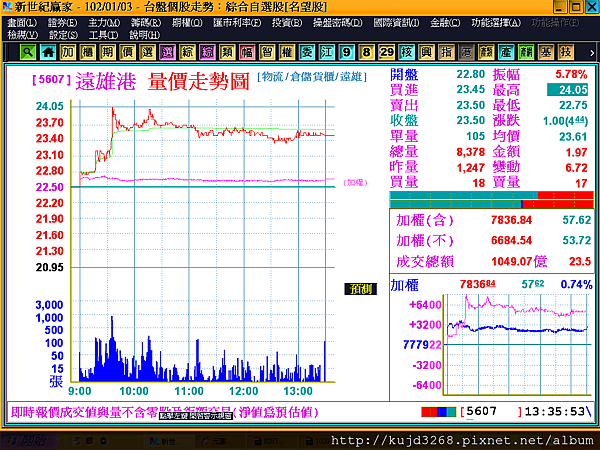Open the 證券(E) menu
The height and width of the screenshot is (450, 600).
(x=62, y=23)
